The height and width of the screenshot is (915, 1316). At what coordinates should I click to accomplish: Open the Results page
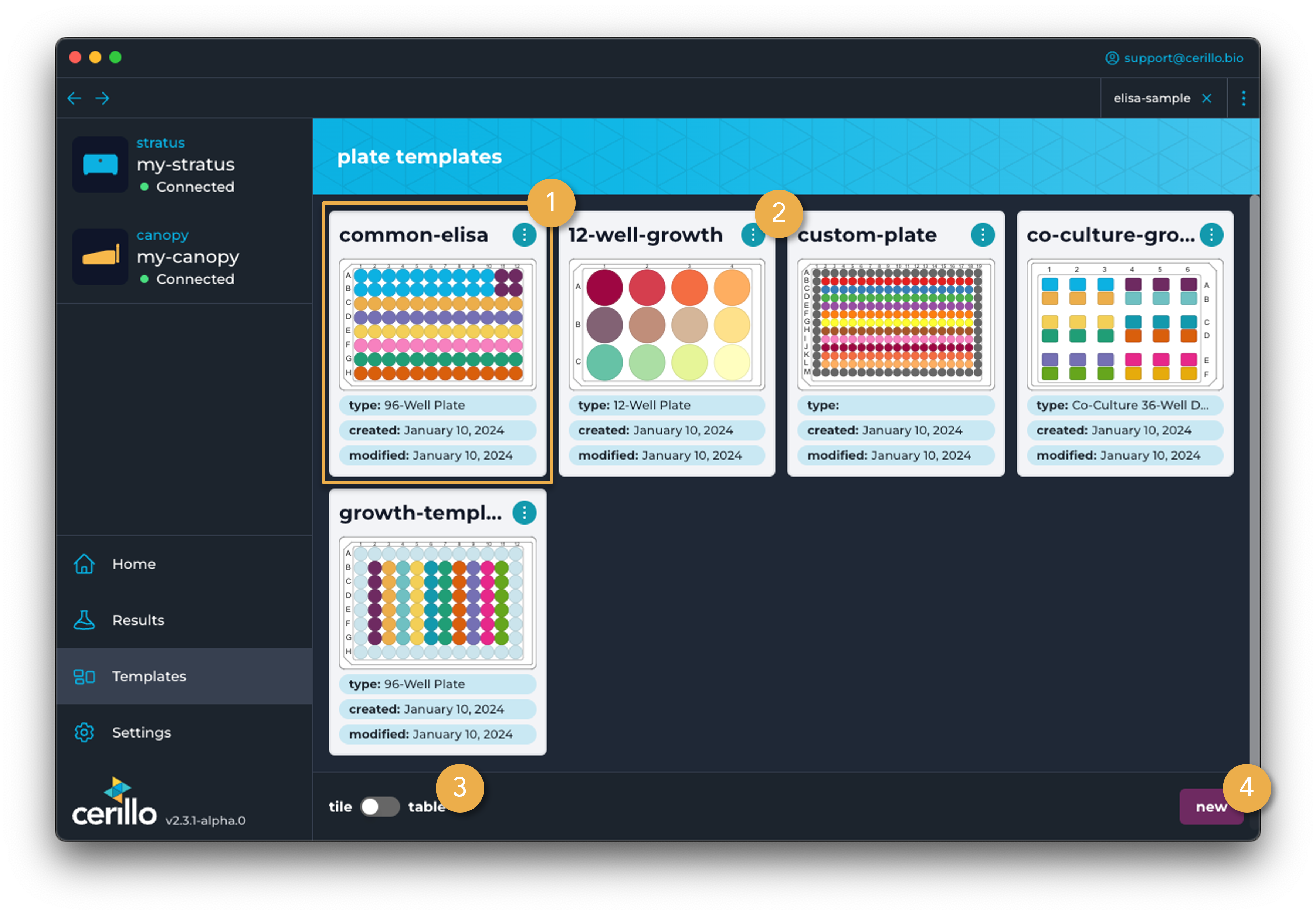[184, 620]
